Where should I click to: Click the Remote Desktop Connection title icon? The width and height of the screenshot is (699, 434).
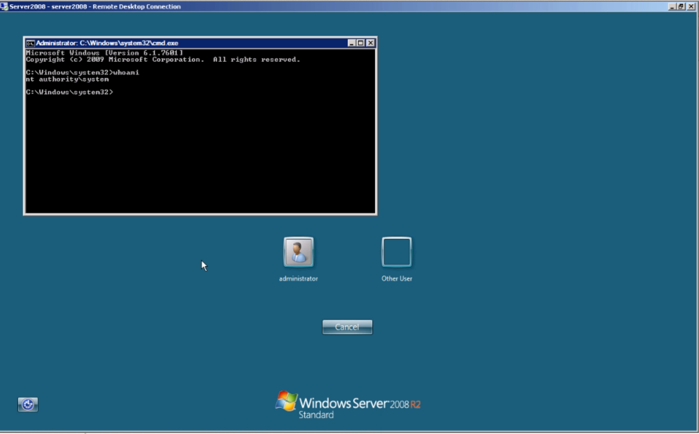point(4,6)
